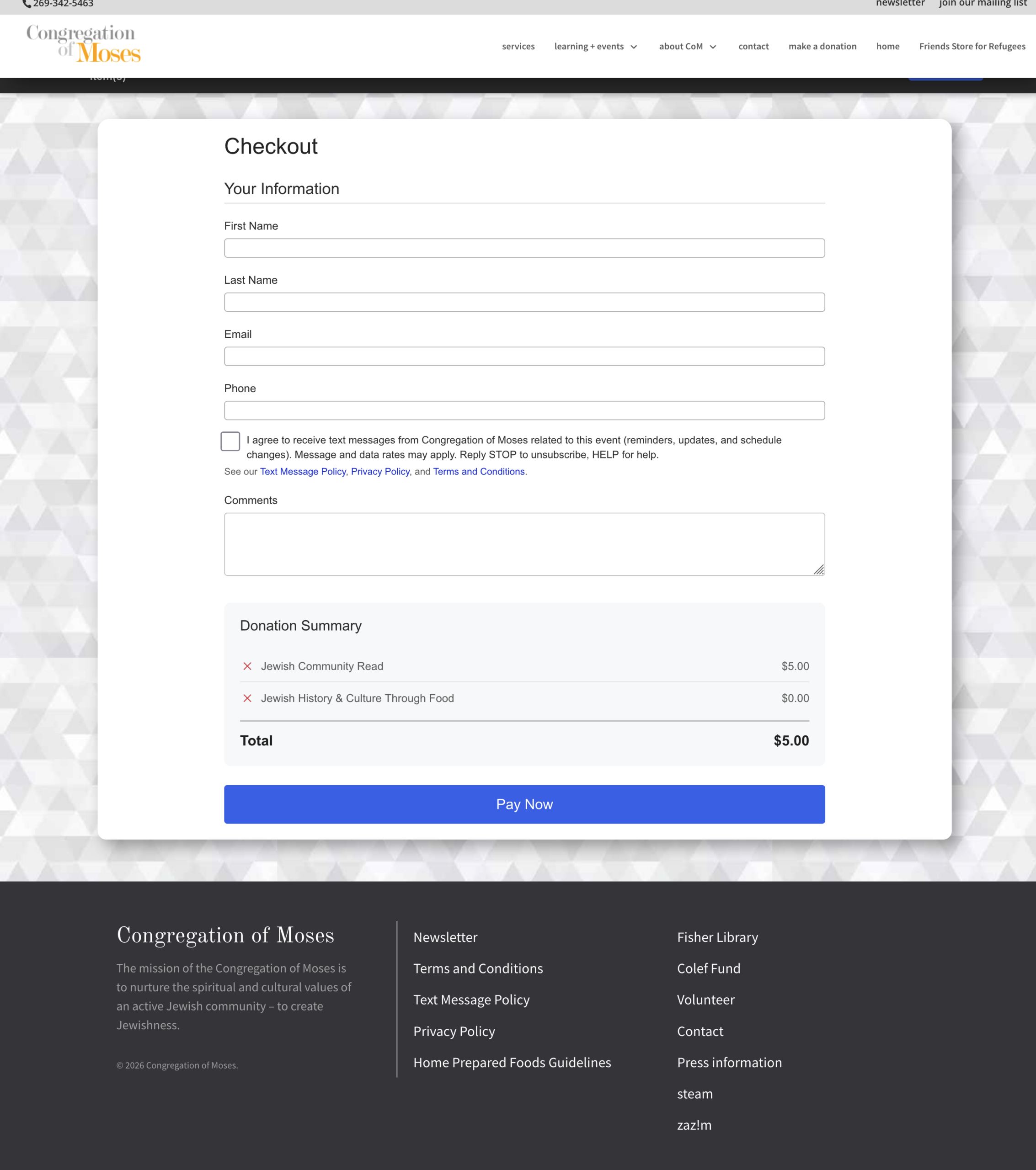Grab the Comments box resize handle
1036x1170 pixels.
(819, 569)
